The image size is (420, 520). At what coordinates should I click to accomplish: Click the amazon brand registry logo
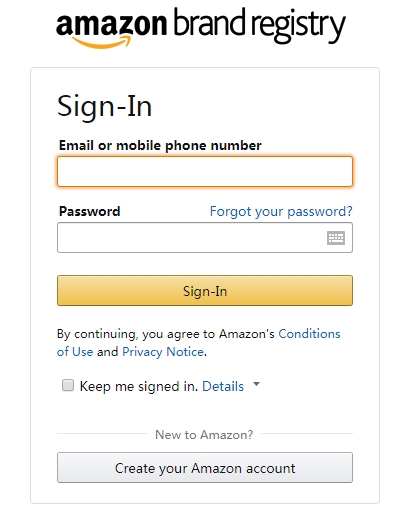[201, 28]
